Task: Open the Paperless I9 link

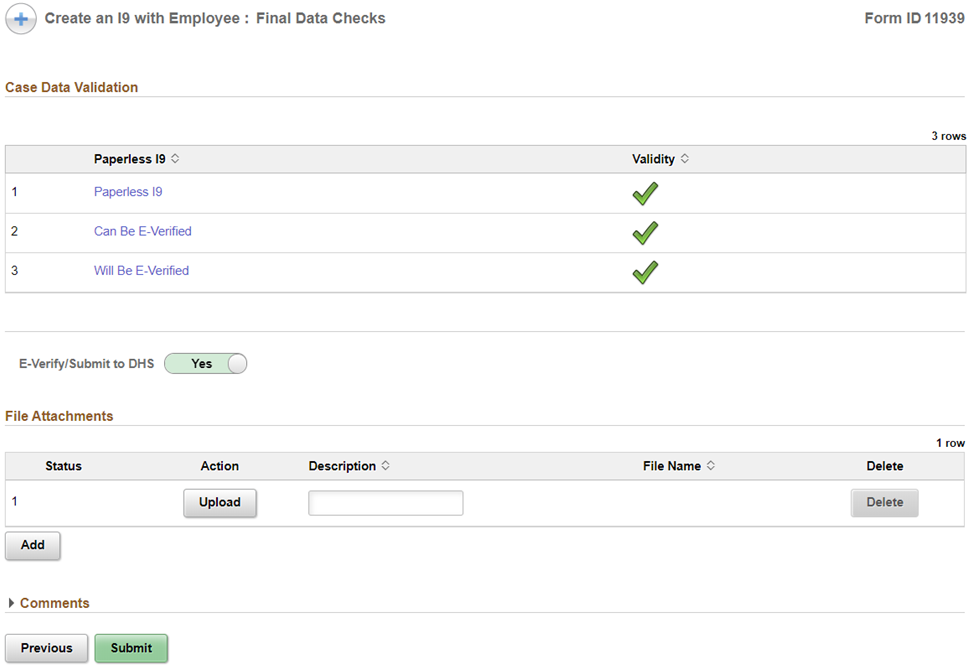Action: click(128, 192)
